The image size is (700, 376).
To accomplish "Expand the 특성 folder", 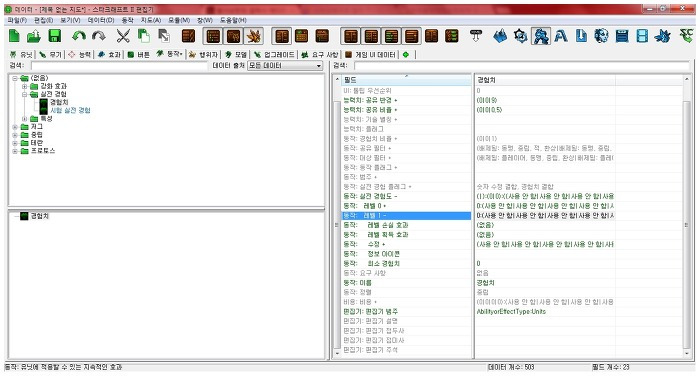I will 25,119.
